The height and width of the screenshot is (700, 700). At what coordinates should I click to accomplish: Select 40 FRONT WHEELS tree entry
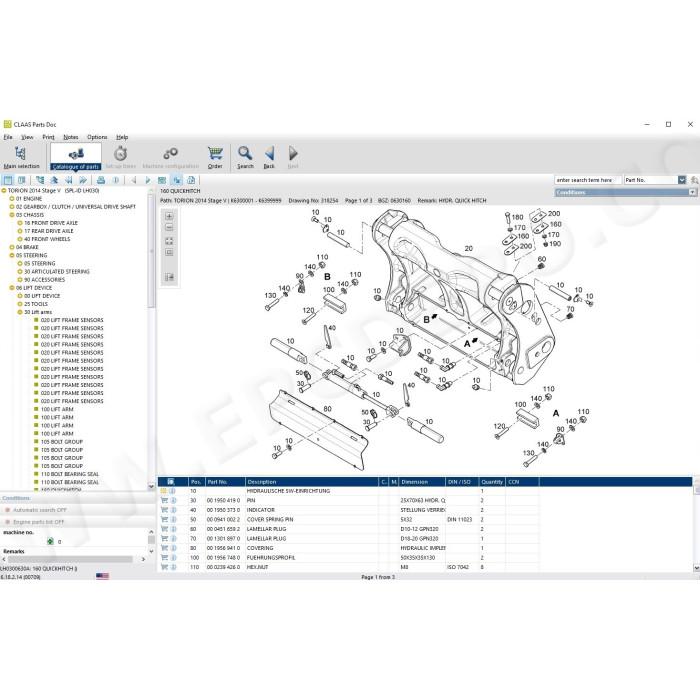point(47,239)
